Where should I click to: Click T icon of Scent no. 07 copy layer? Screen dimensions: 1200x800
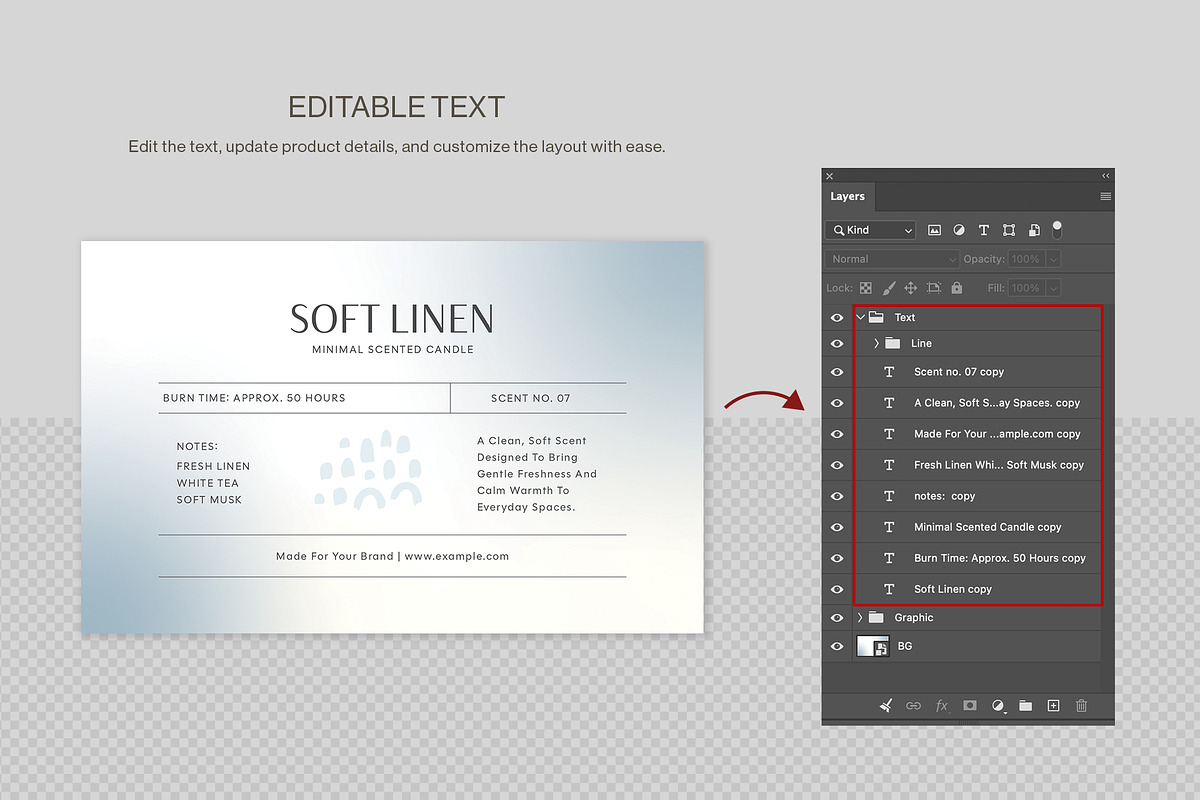(889, 372)
